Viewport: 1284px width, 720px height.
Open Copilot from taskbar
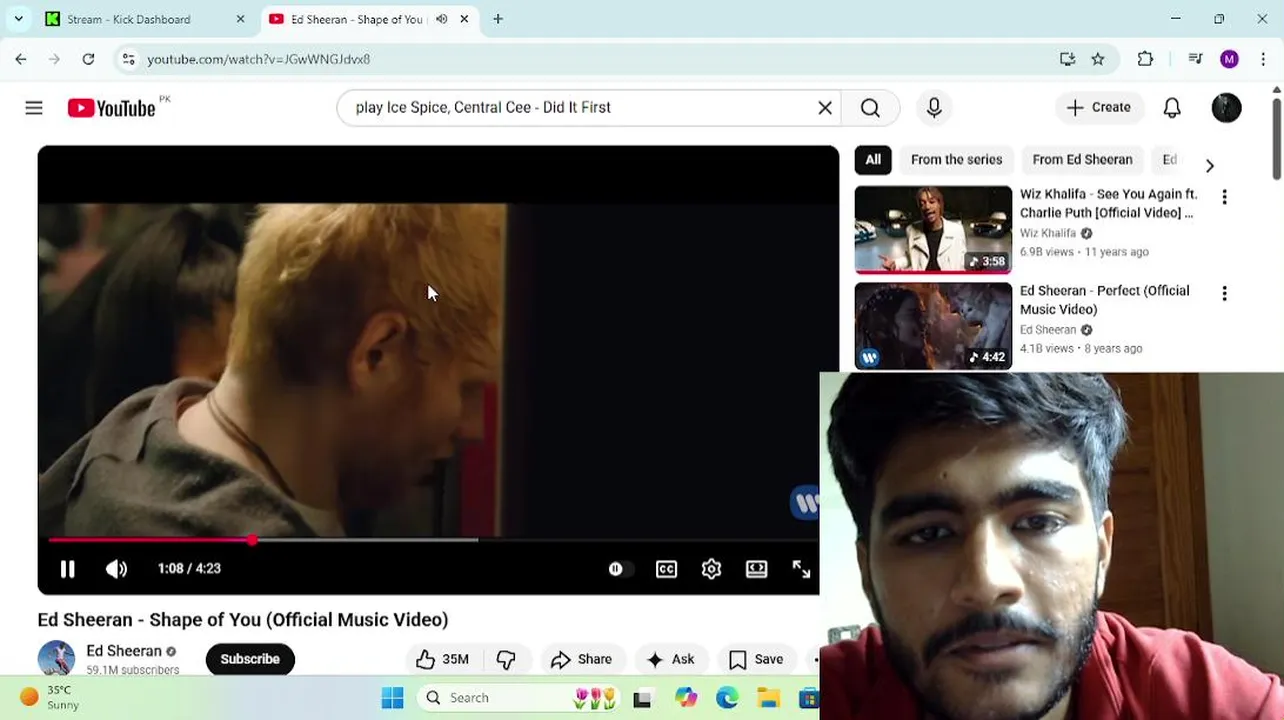tap(685, 698)
